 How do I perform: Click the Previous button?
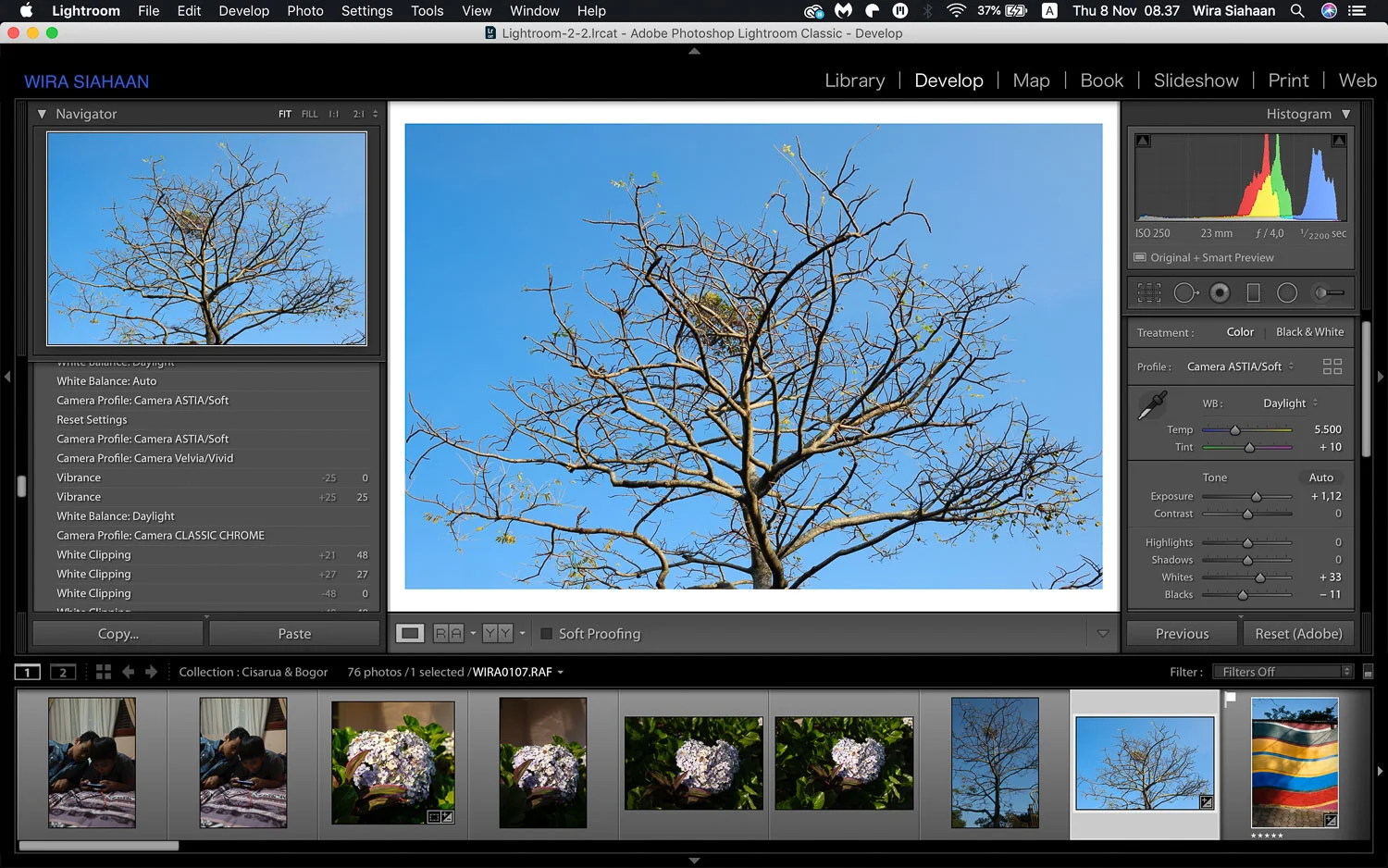1182,634
